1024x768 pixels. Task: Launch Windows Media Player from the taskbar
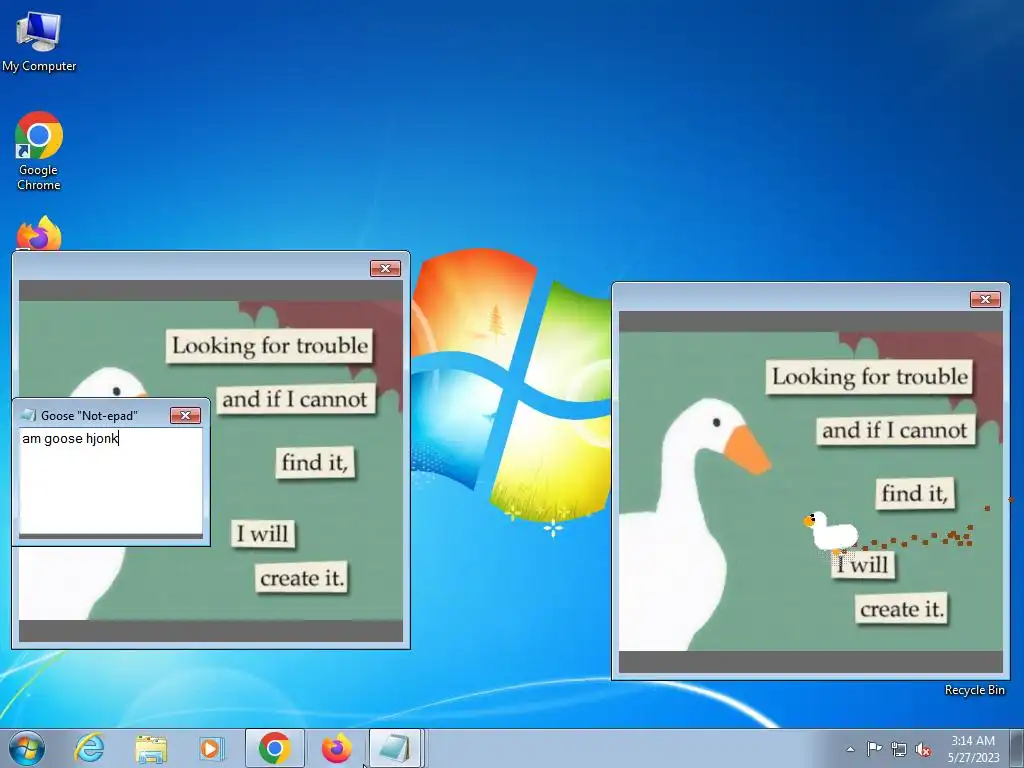click(x=212, y=748)
